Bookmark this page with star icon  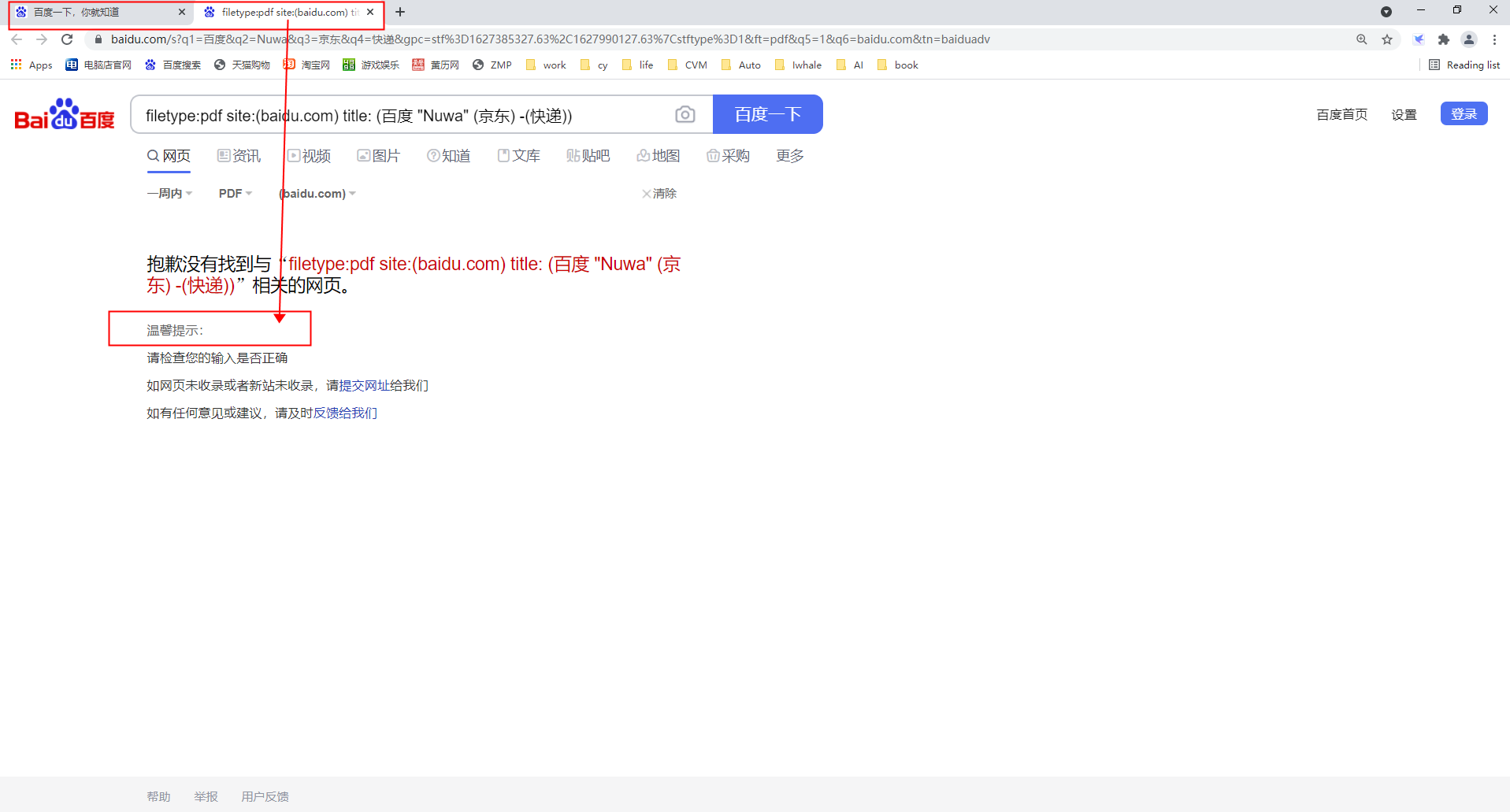[1387, 39]
